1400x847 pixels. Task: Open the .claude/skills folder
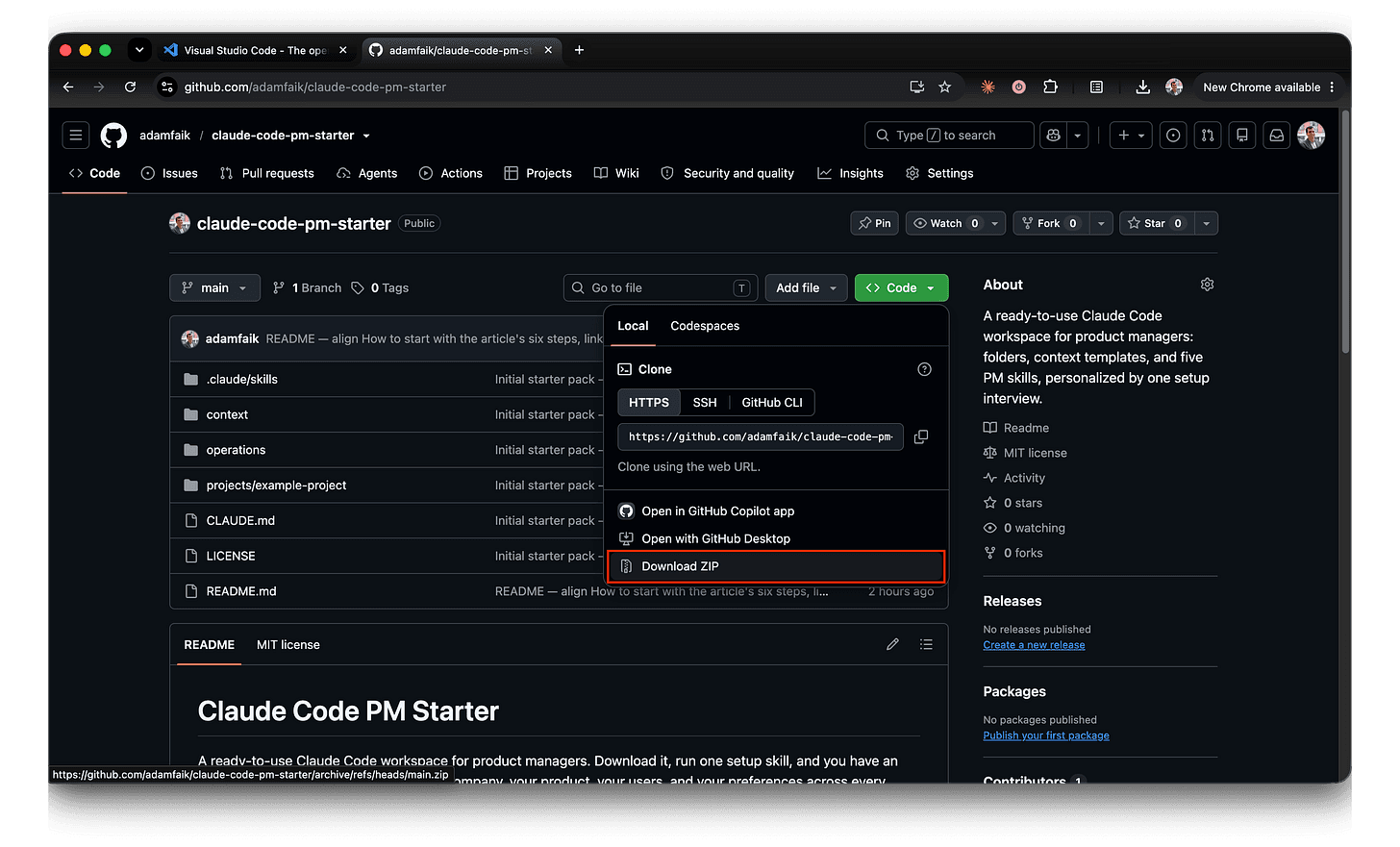[x=241, y=379]
